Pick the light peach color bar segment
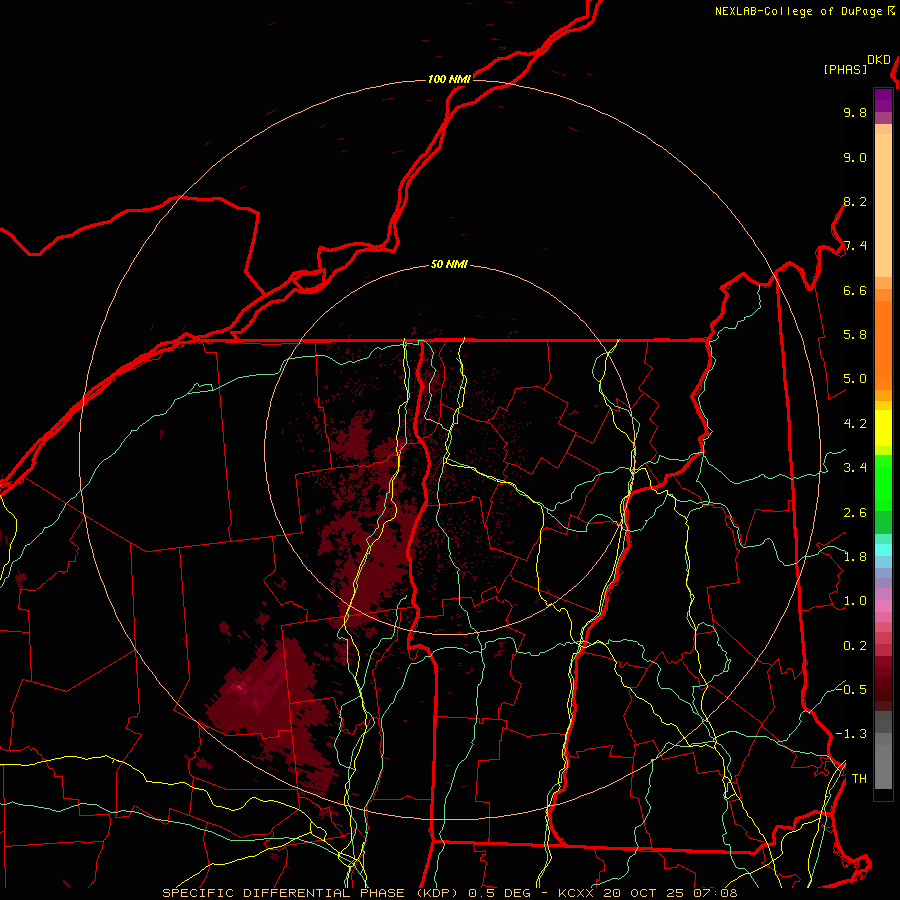 coord(883,205)
